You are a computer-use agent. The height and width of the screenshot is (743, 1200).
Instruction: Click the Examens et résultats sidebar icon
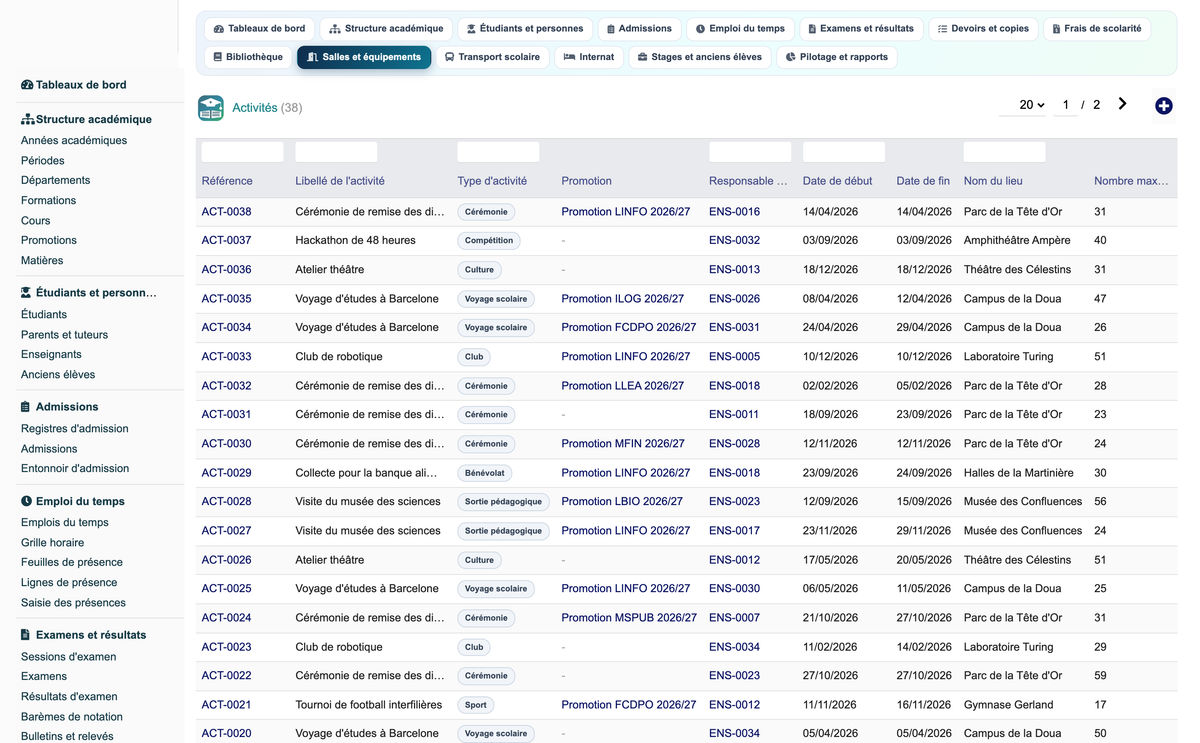pos(26,635)
